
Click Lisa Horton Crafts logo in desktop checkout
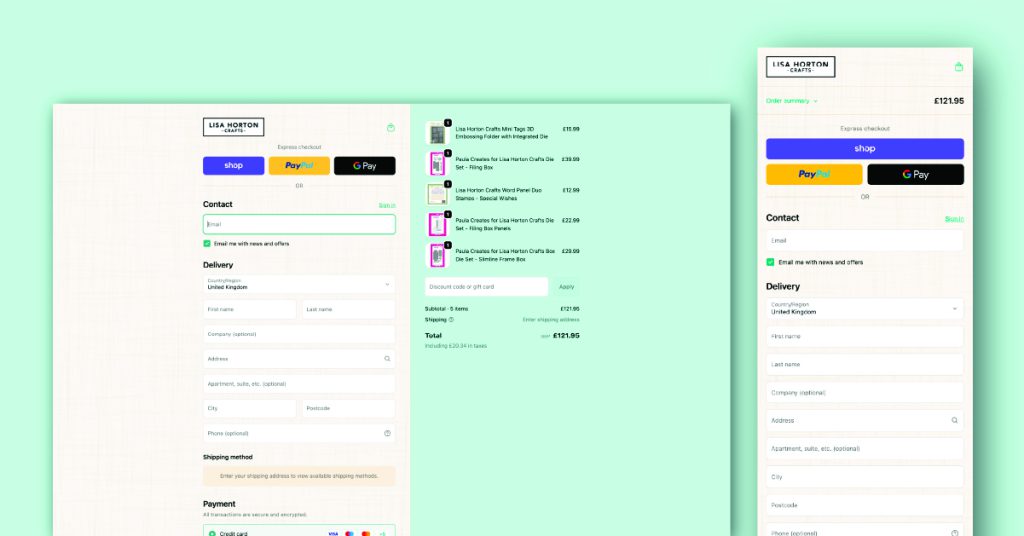tap(234, 127)
